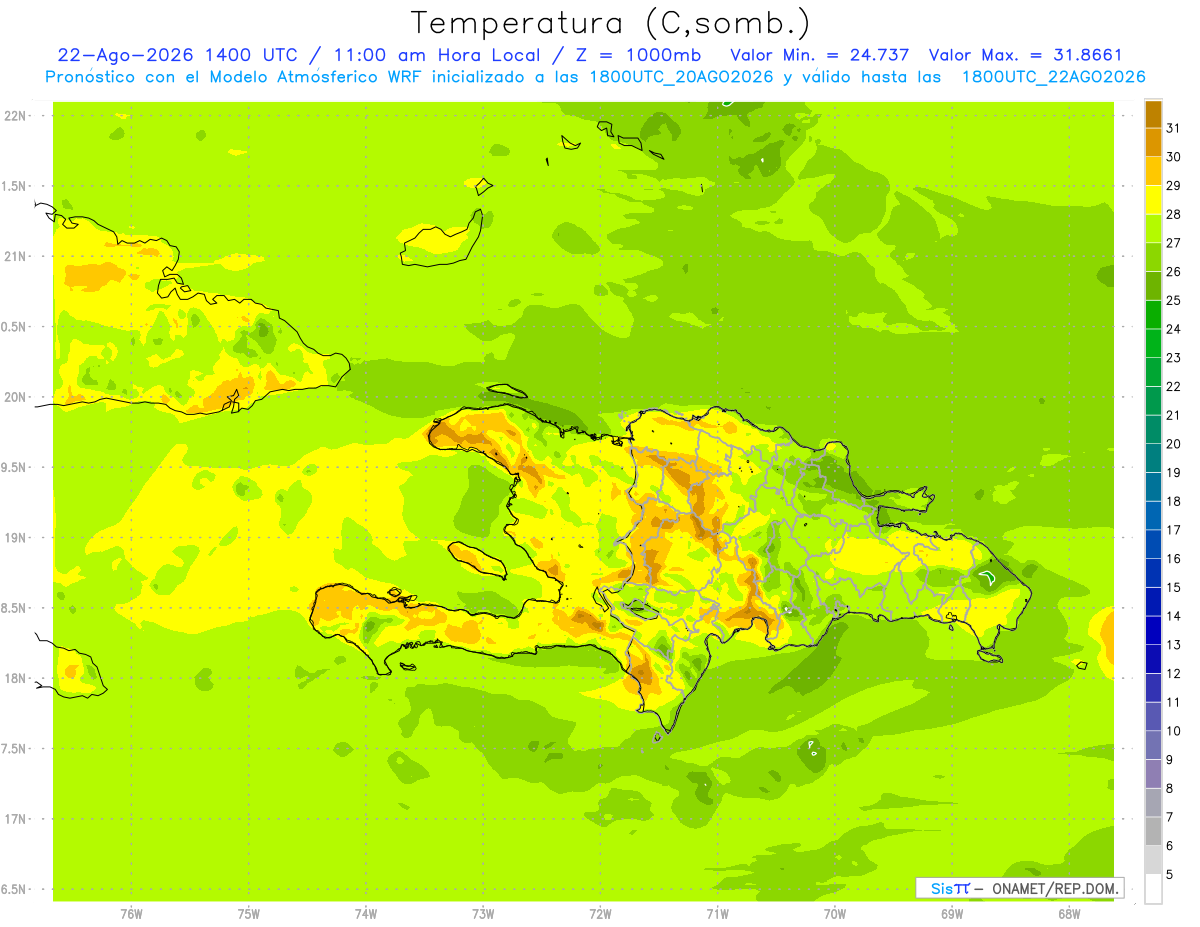The width and height of the screenshot is (1200, 927).
Task: Click the legend value "13"
Action: [1174, 645]
